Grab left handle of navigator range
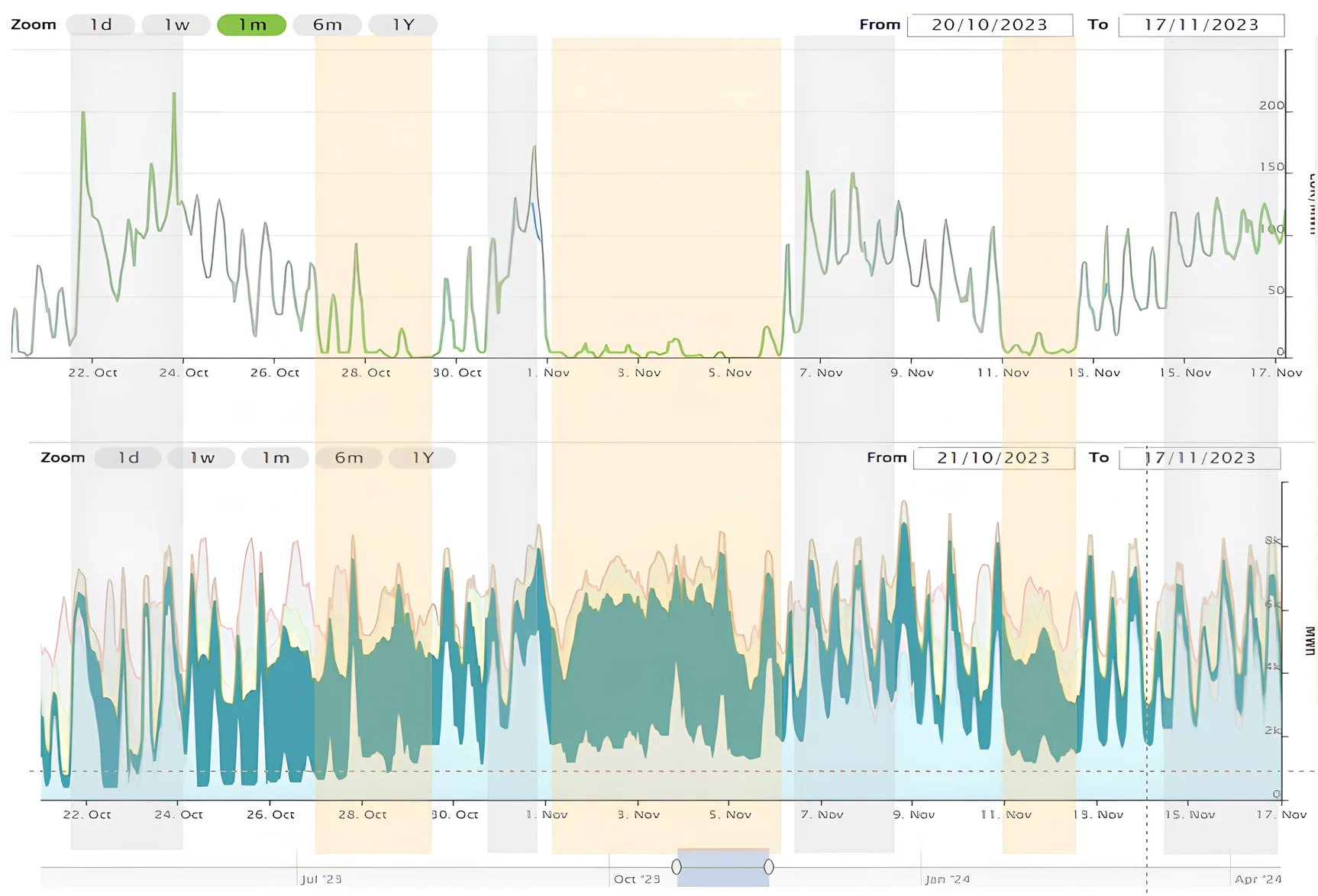The width and height of the screenshot is (1318, 896). (x=677, y=867)
